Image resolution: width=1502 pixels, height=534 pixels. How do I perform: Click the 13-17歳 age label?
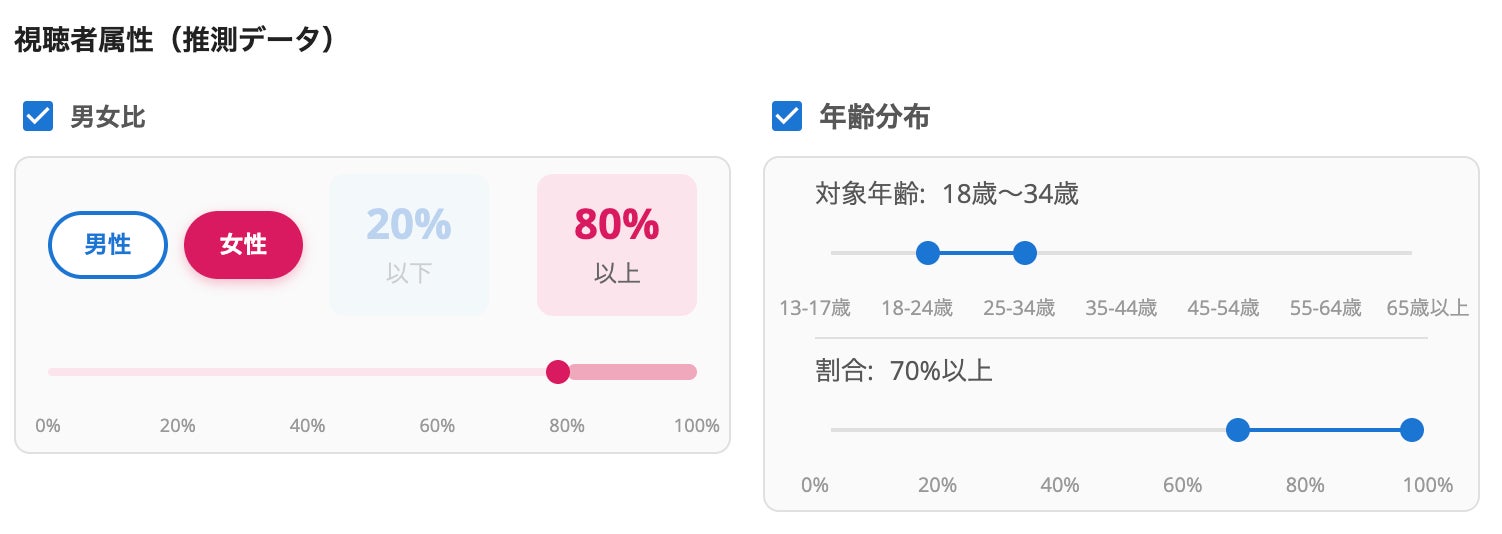tap(815, 308)
